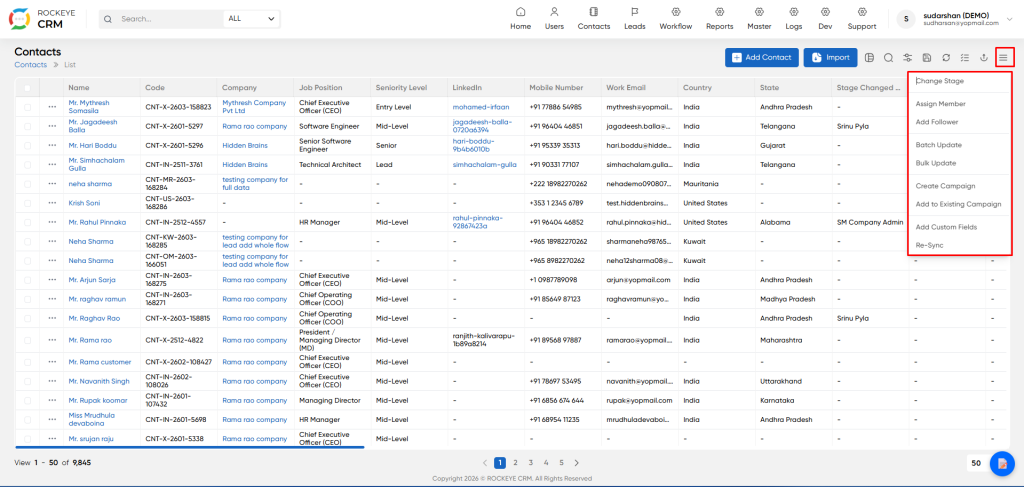This screenshot has height=487, width=1024.
Task: Open the Master settings menu
Action: click(759, 18)
